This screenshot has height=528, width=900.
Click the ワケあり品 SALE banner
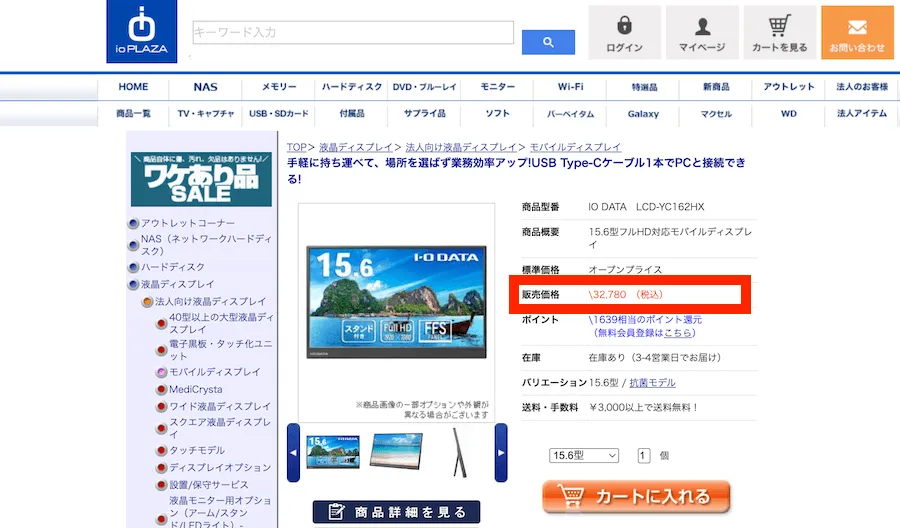[x=201, y=178]
